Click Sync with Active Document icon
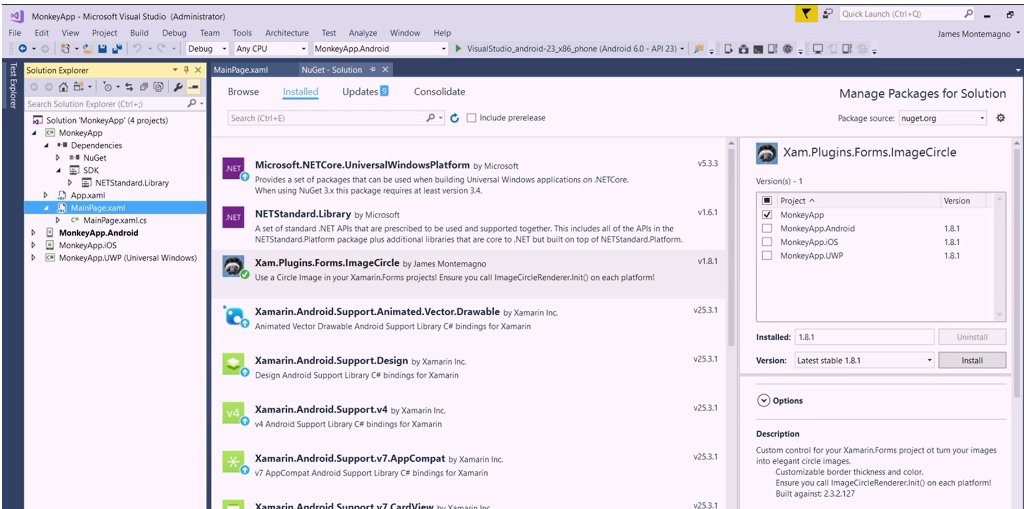1024x509 pixels. (x=129, y=87)
